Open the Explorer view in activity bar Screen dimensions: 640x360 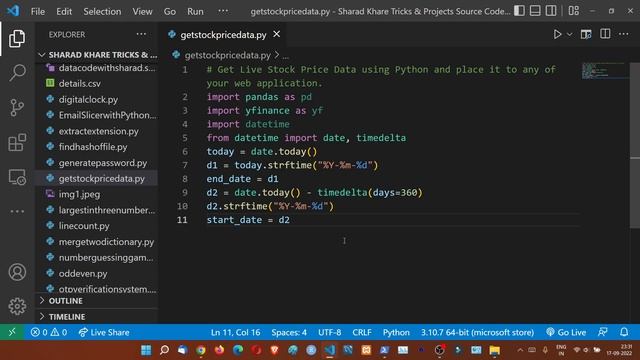pyautogui.click(x=17, y=38)
